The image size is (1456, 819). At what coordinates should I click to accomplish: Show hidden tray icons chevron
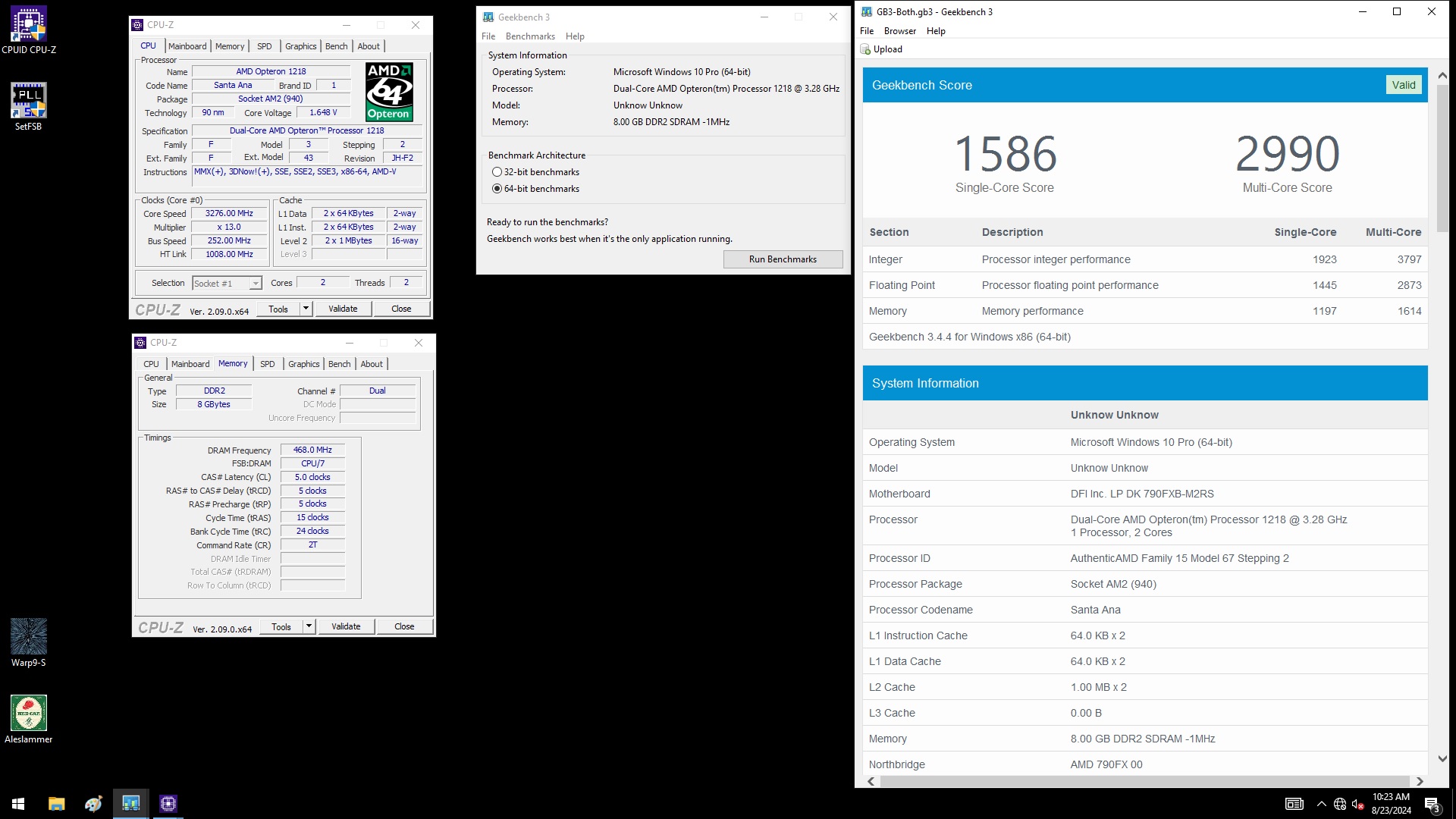[1322, 804]
